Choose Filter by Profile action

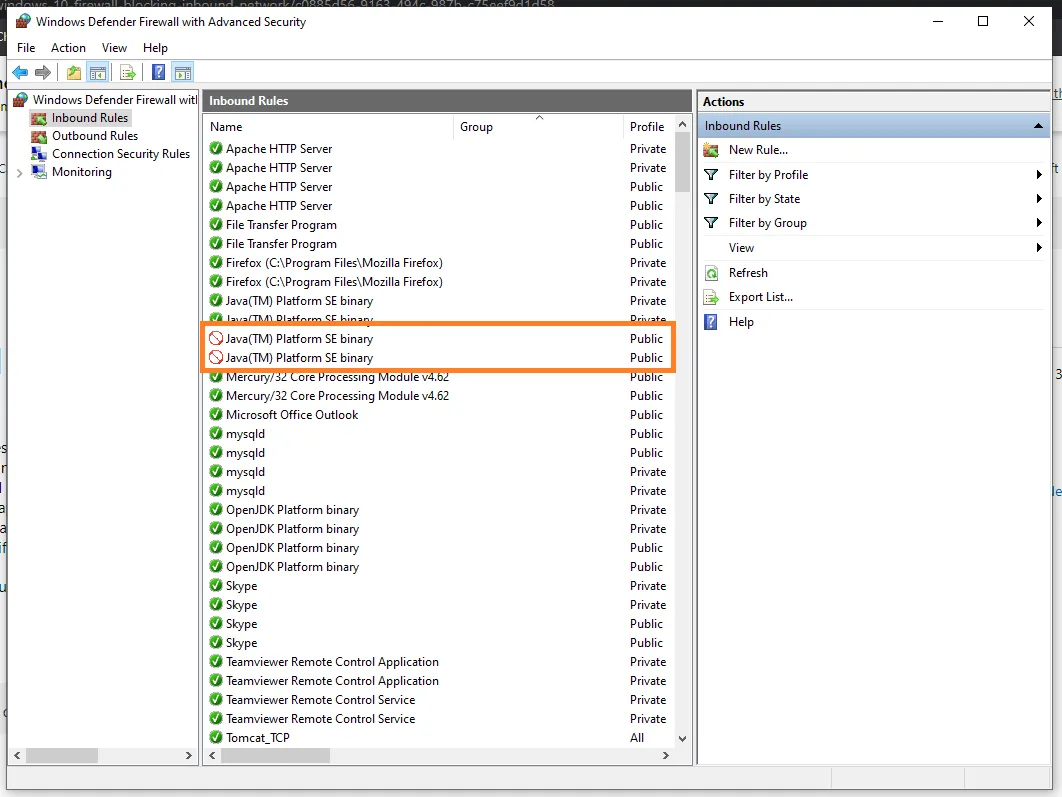click(x=768, y=175)
